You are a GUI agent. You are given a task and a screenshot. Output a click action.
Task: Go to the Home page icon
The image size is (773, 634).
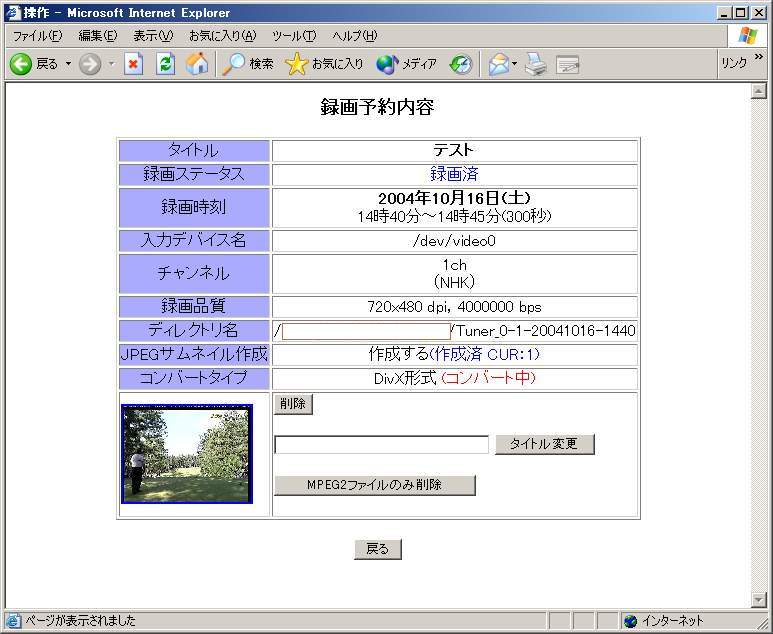pos(197,64)
